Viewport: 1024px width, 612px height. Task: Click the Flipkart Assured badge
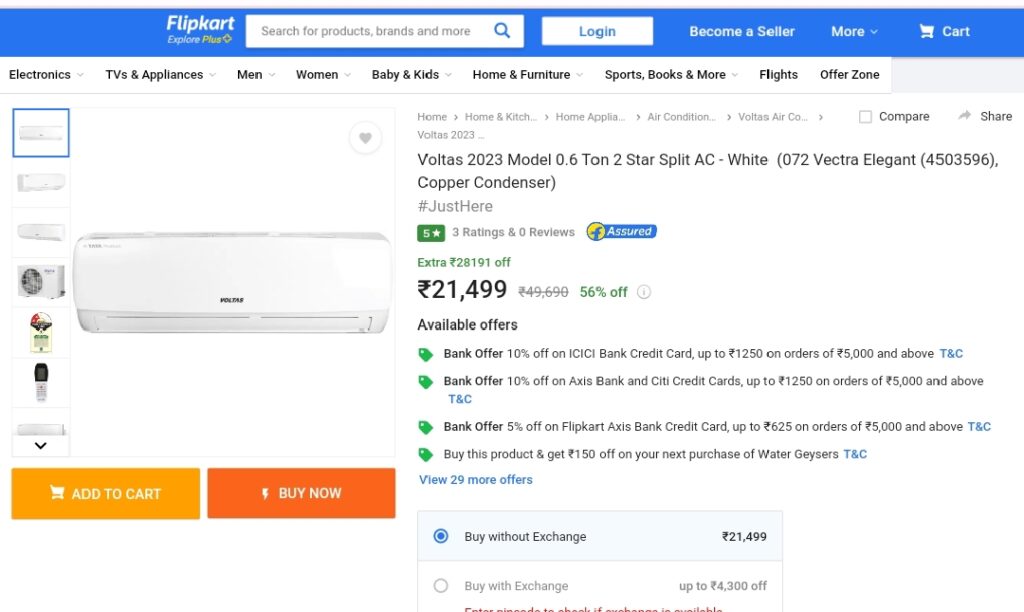pyautogui.click(x=621, y=231)
